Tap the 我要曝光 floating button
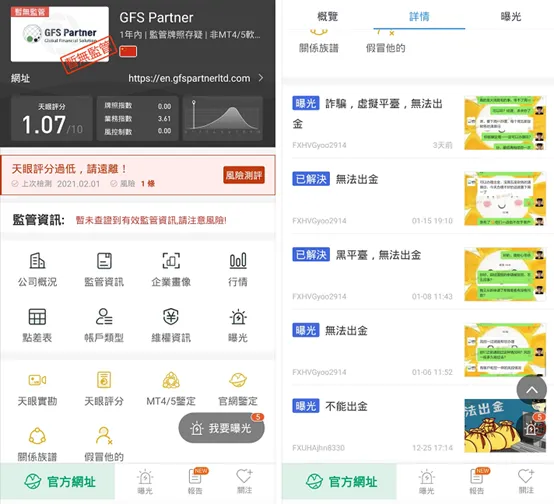Screen dimensions: 554x504 tap(222, 428)
